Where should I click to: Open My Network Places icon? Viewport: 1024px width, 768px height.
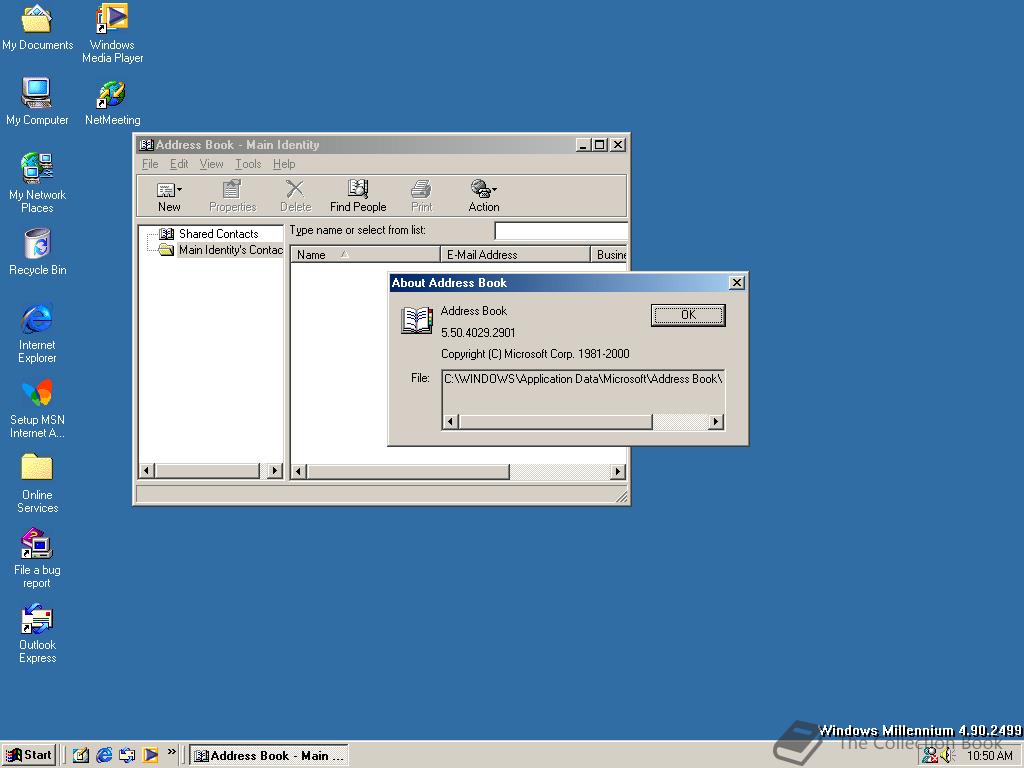[x=37, y=183]
